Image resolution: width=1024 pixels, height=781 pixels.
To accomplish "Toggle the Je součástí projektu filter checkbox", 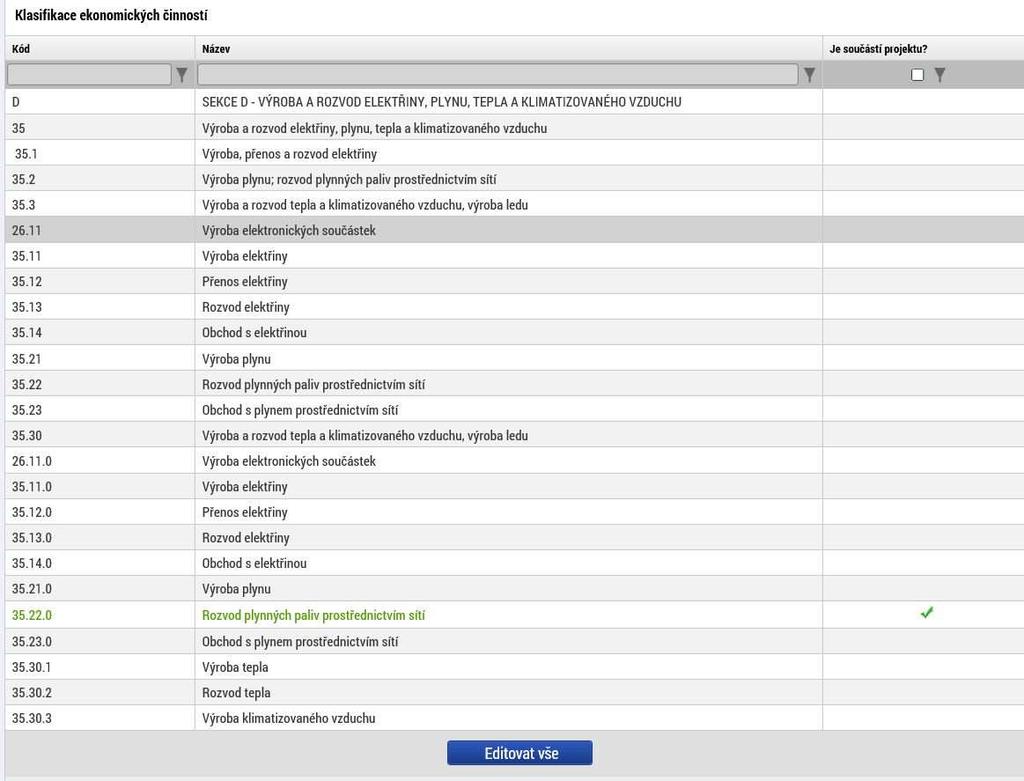I will 918,75.
